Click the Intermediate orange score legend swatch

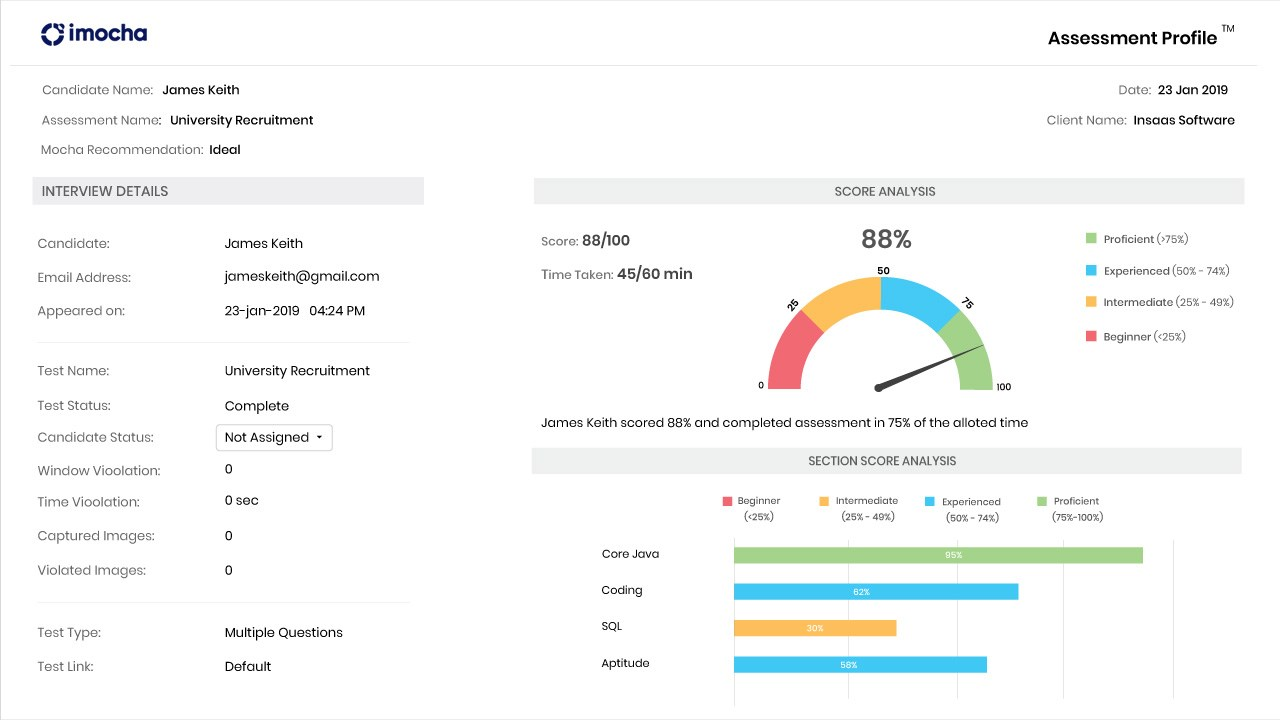(1091, 302)
